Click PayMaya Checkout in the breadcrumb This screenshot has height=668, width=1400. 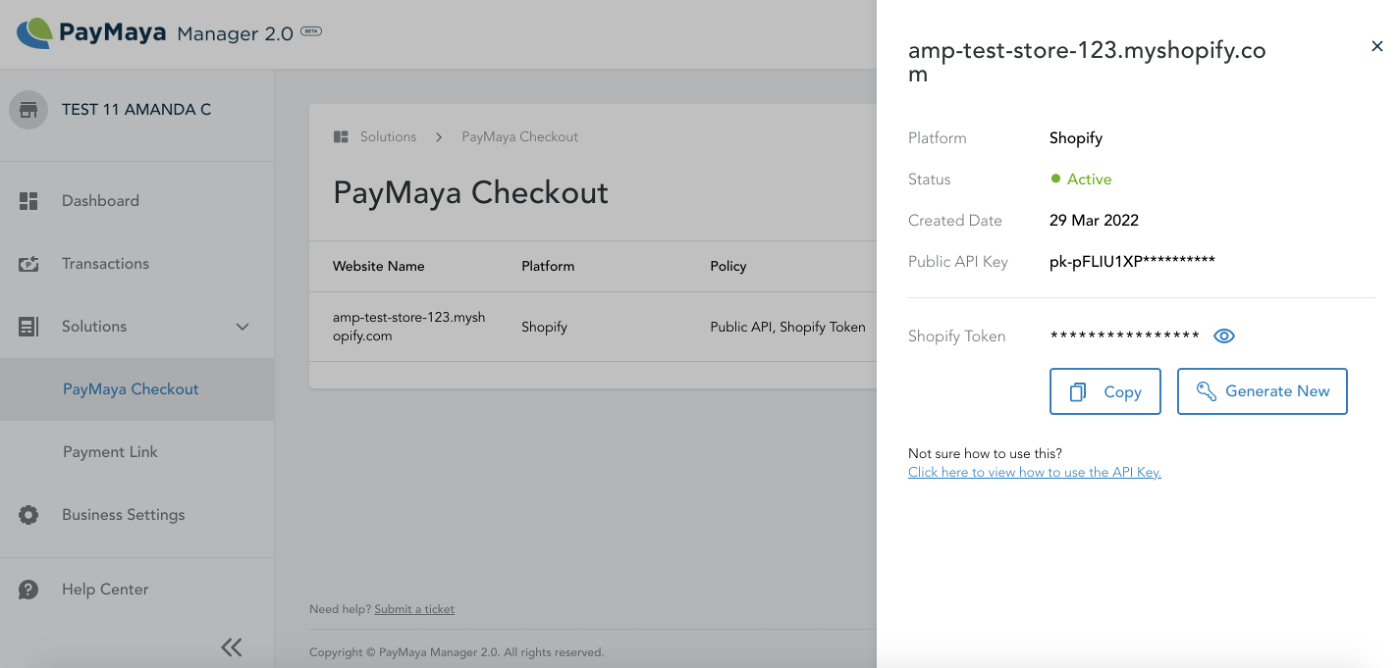click(520, 137)
